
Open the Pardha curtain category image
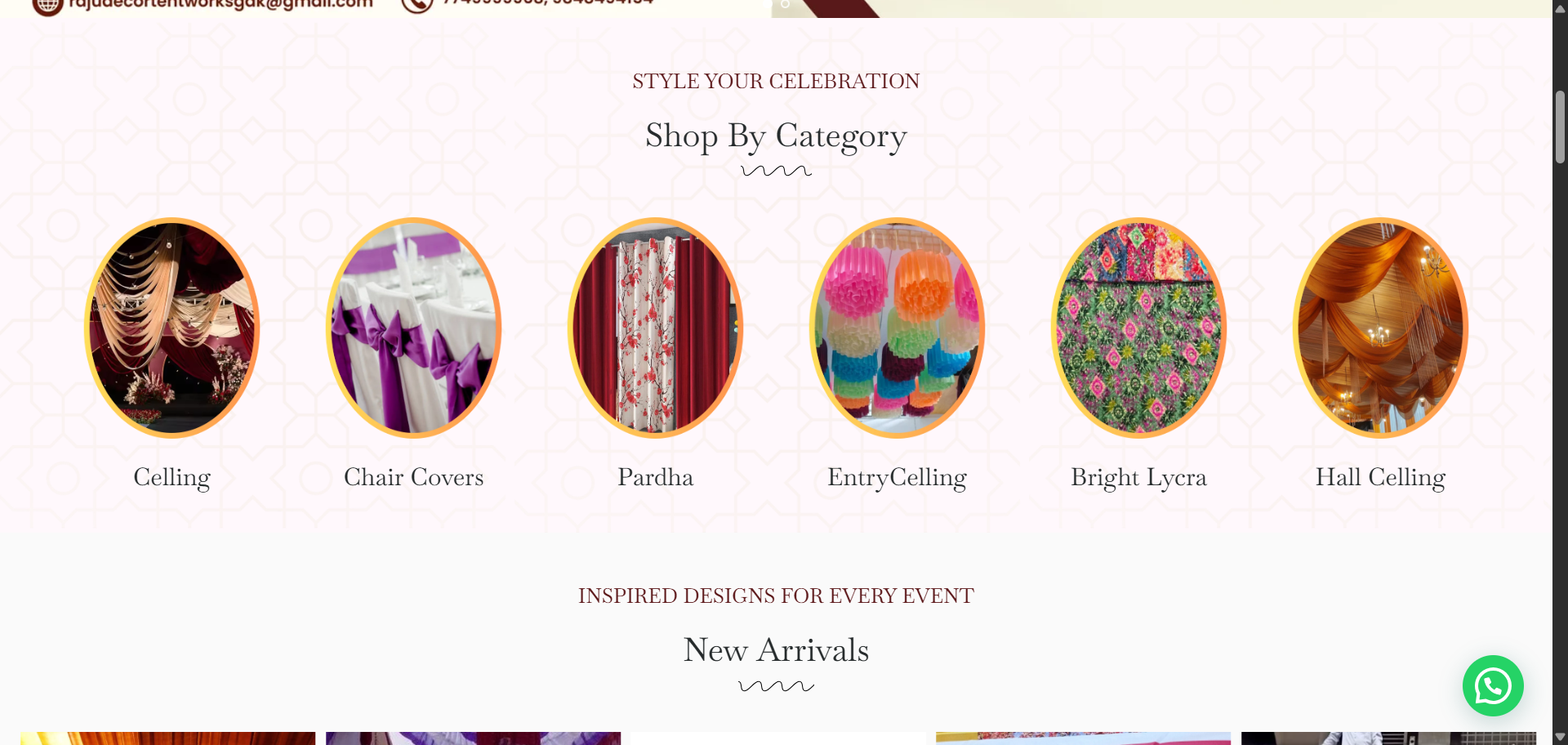[655, 328]
